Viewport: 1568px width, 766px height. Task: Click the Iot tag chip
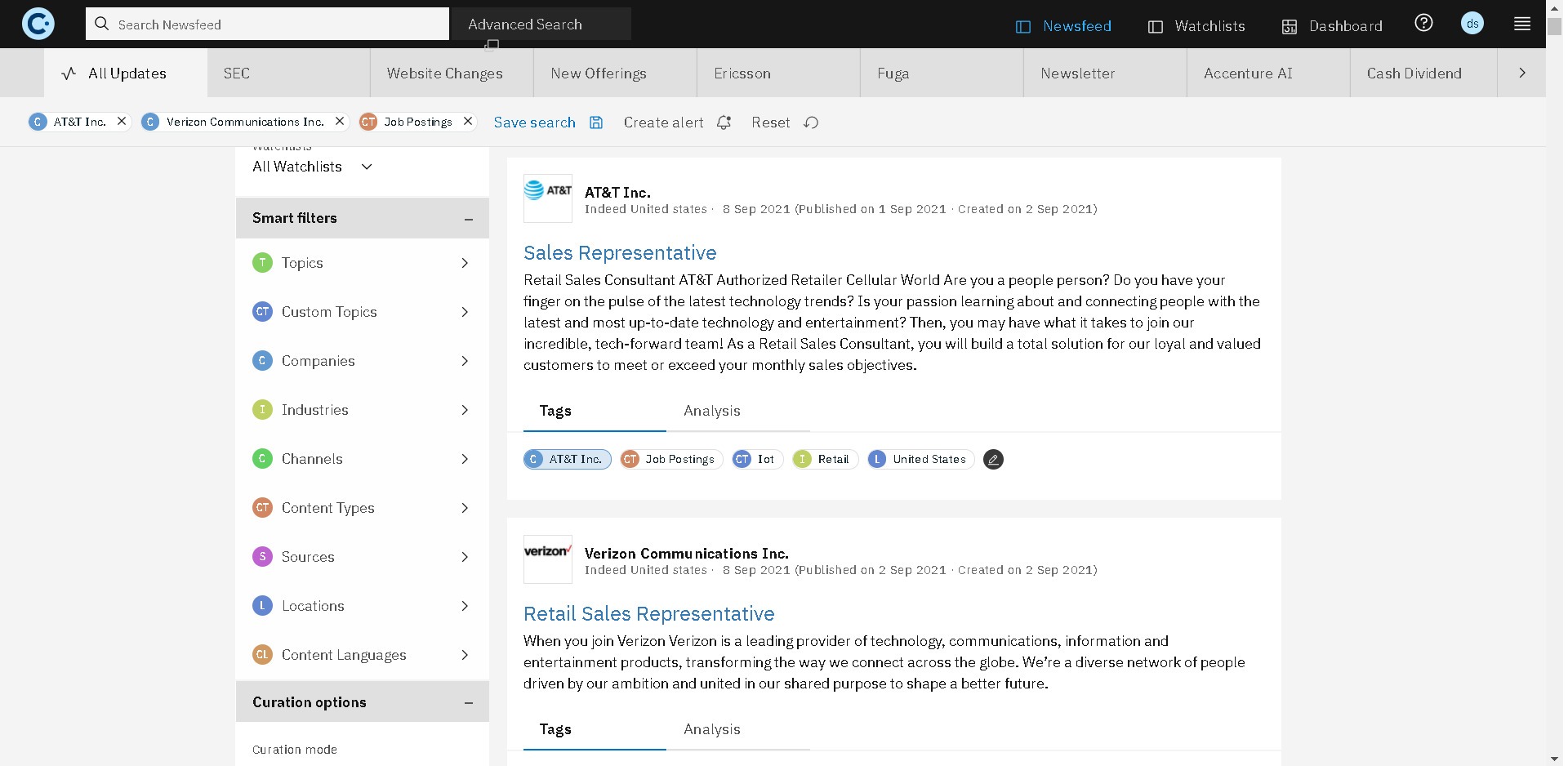click(x=758, y=459)
